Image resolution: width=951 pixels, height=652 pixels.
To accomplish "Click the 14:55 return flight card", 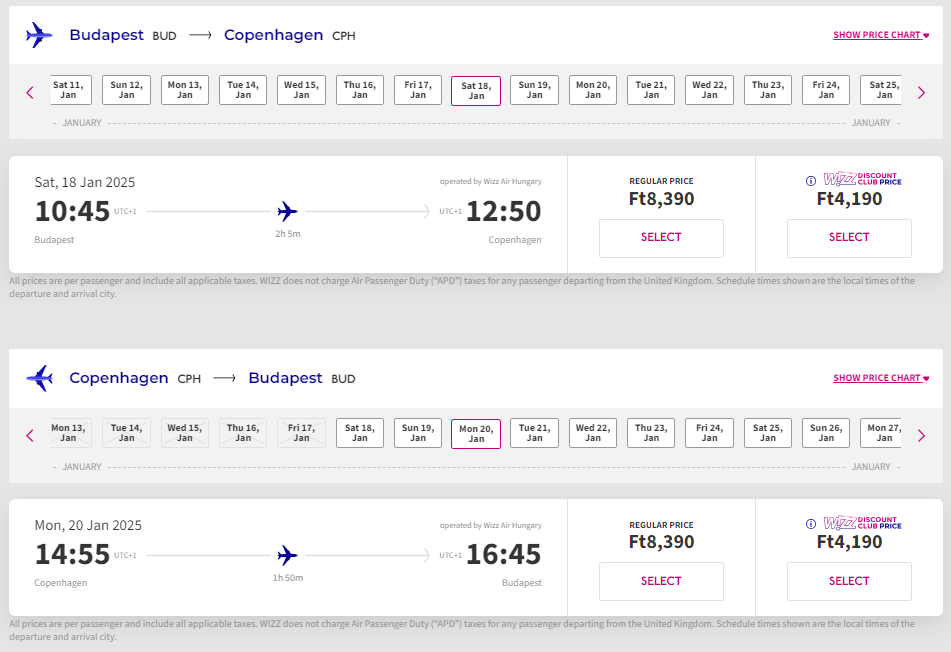I will click(288, 555).
